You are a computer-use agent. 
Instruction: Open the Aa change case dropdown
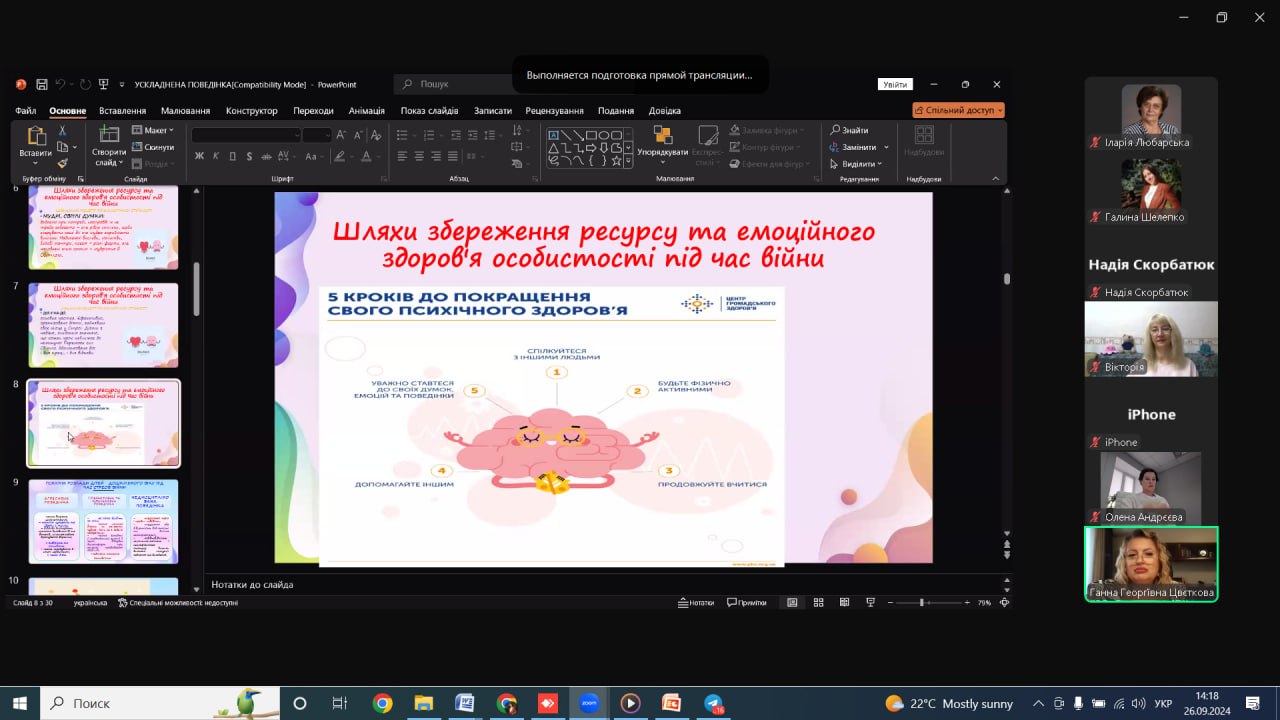click(x=313, y=156)
